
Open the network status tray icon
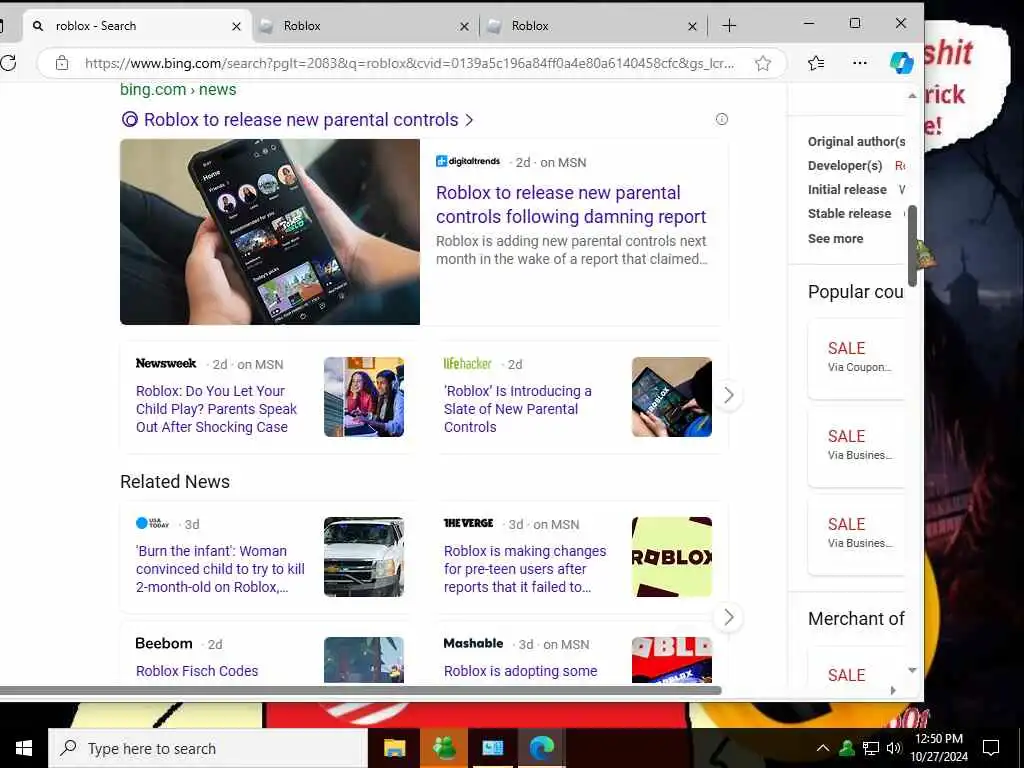click(871, 748)
